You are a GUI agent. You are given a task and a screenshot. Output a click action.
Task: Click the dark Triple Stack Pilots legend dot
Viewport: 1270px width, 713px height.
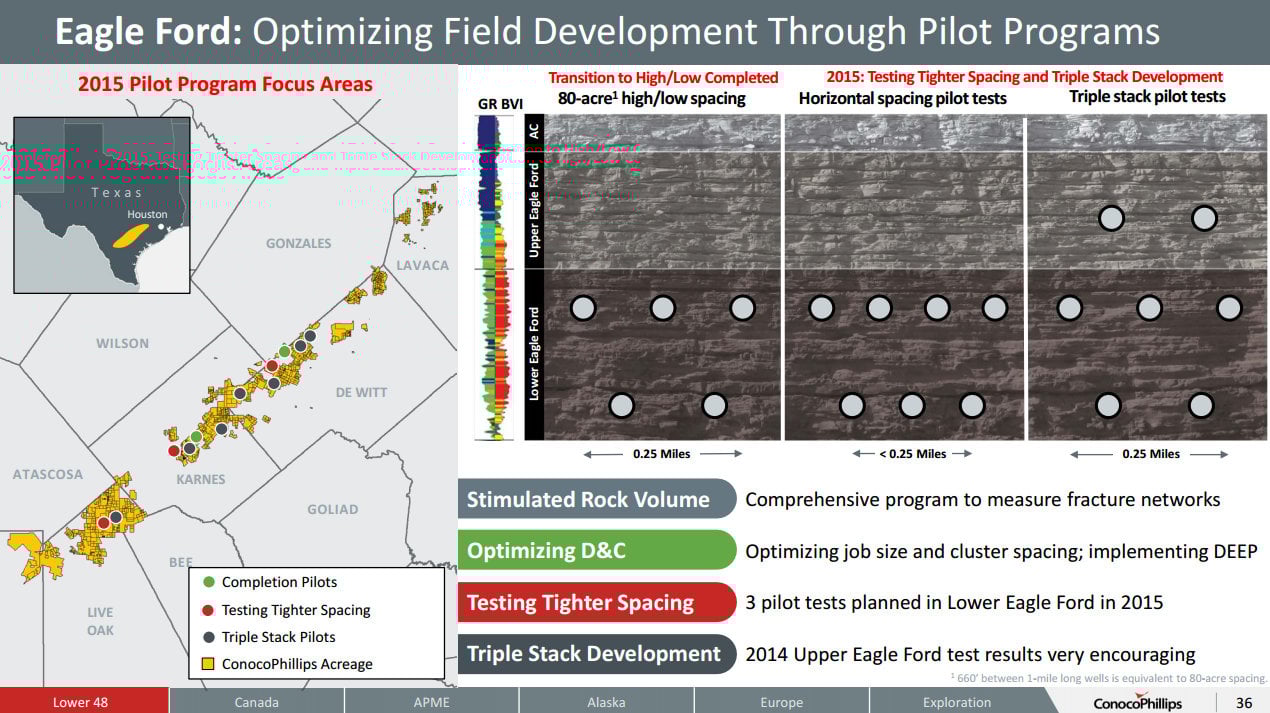click(x=208, y=637)
